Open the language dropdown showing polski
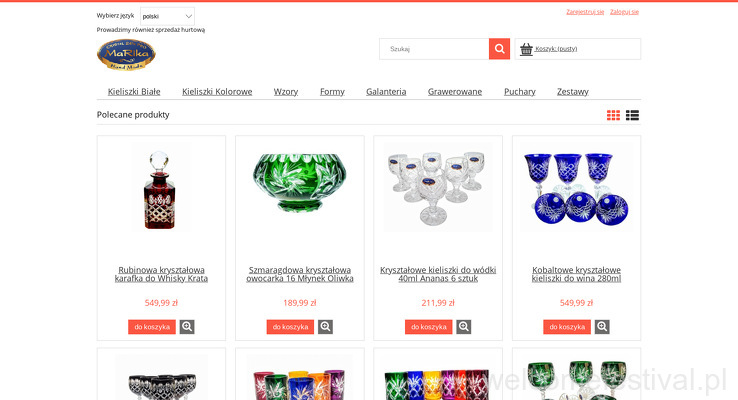738x400 pixels. click(167, 16)
